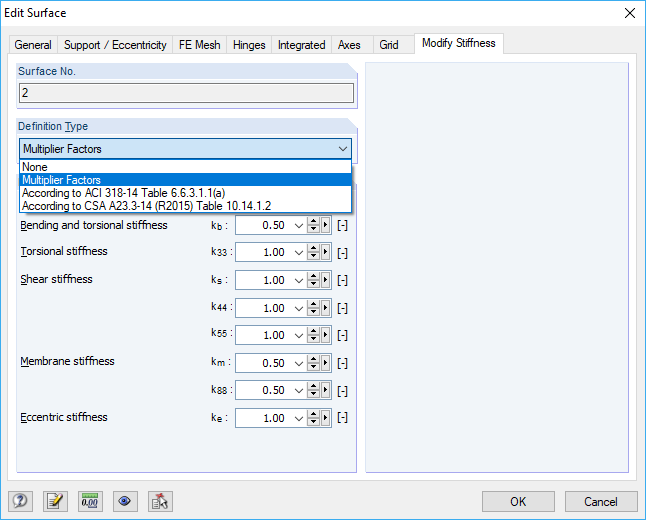Screen dimensions: 646x520
Task: Click the k88 spinner arrows
Action: 314,390
